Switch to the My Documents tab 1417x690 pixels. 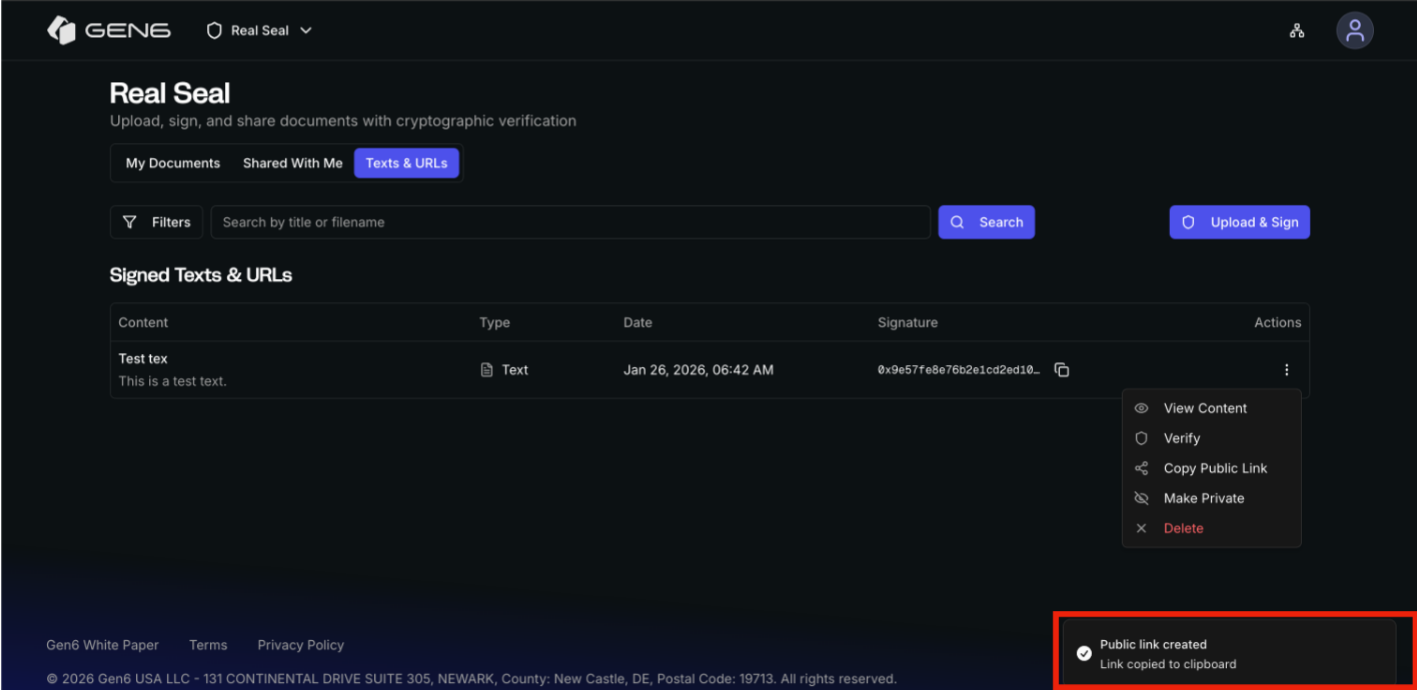point(173,163)
